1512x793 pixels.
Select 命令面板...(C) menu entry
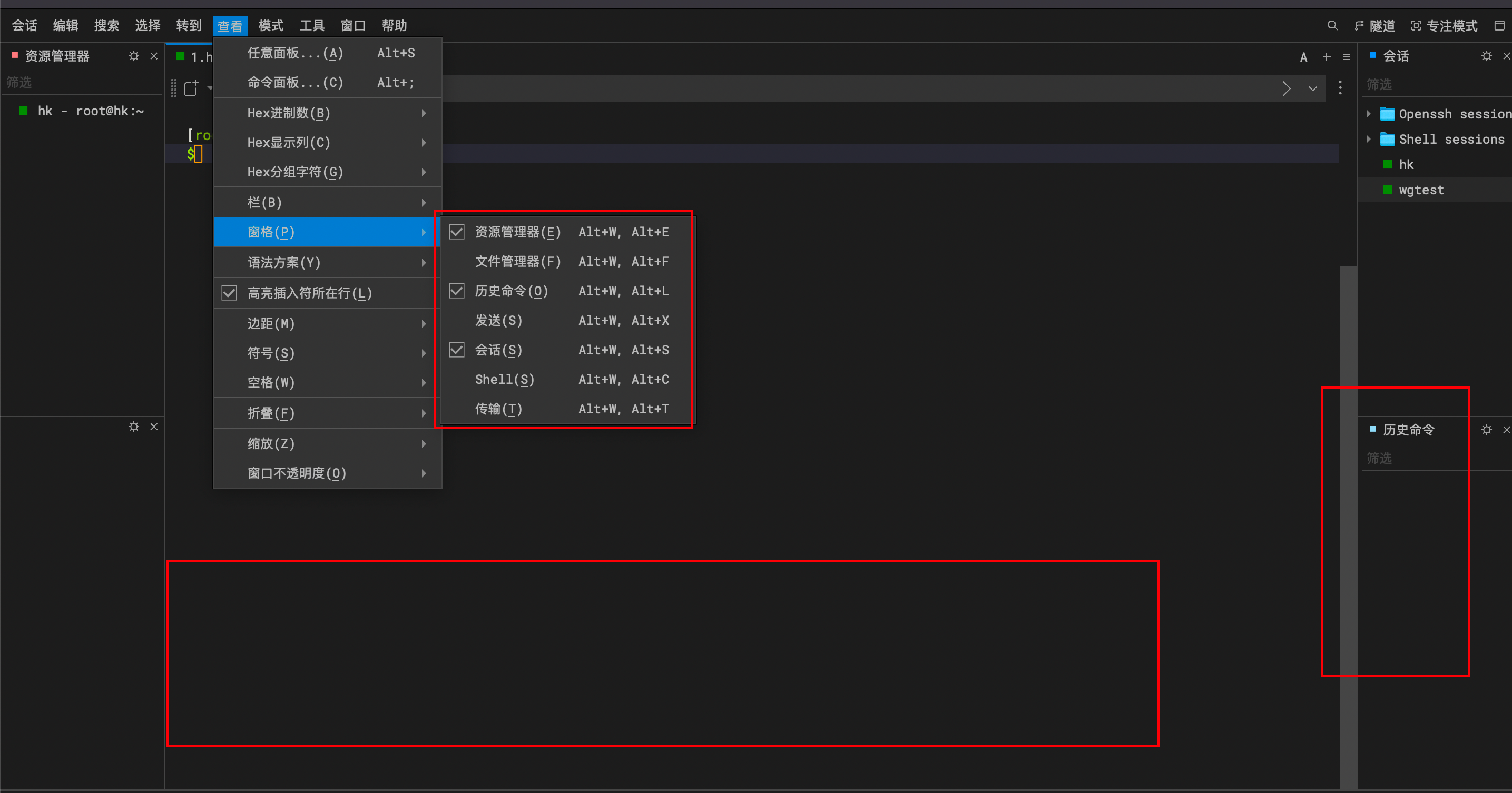coord(328,82)
